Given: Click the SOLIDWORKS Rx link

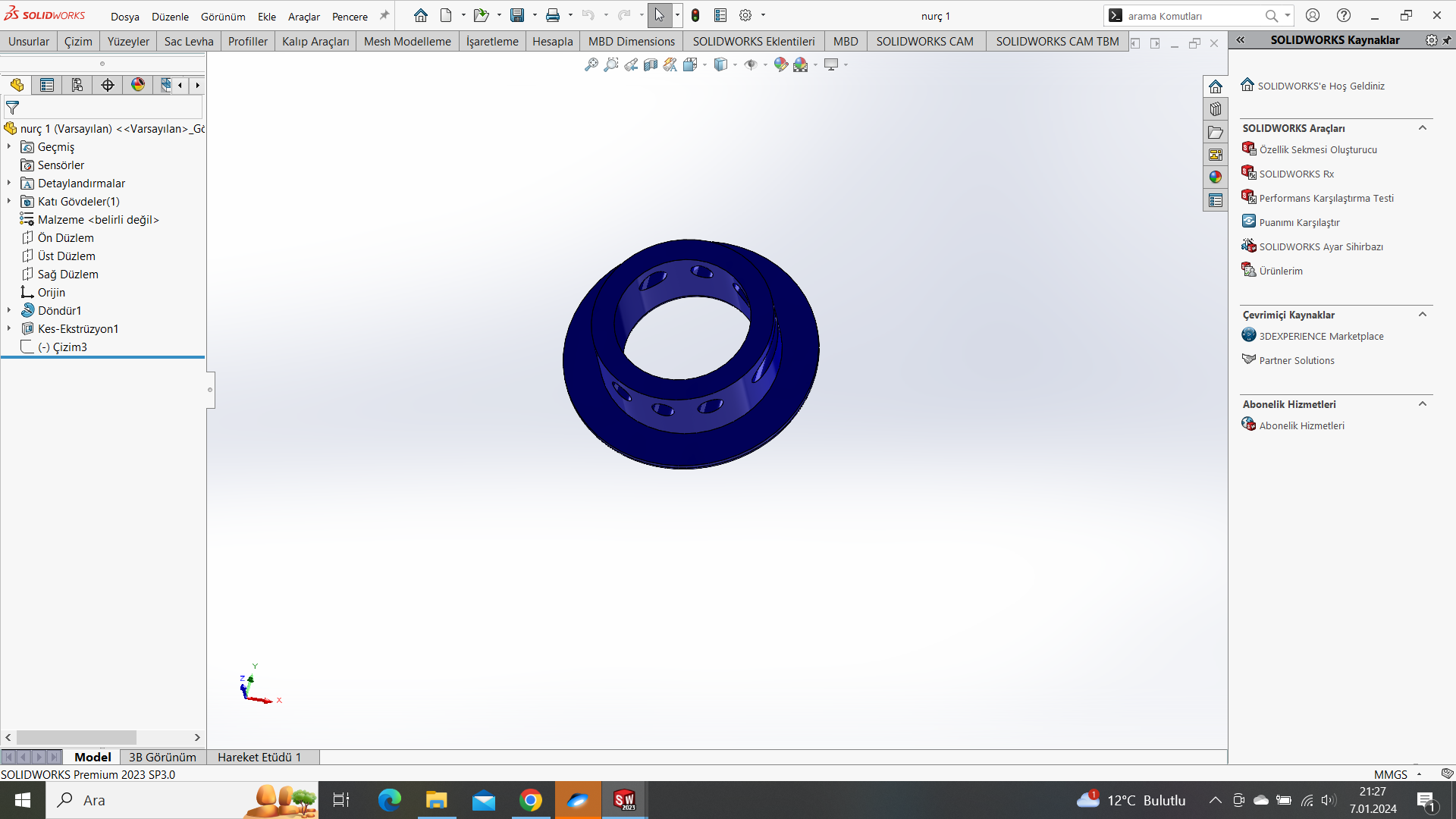Looking at the screenshot, I should click(x=1296, y=174).
